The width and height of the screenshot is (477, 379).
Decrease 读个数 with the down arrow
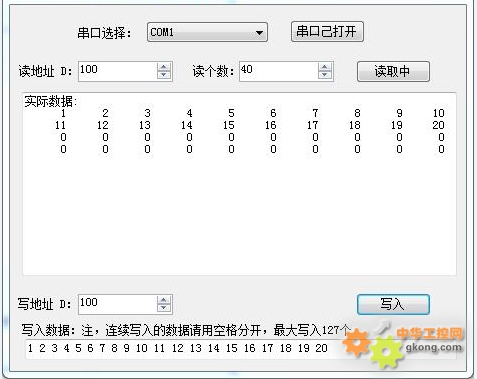click(325, 75)
